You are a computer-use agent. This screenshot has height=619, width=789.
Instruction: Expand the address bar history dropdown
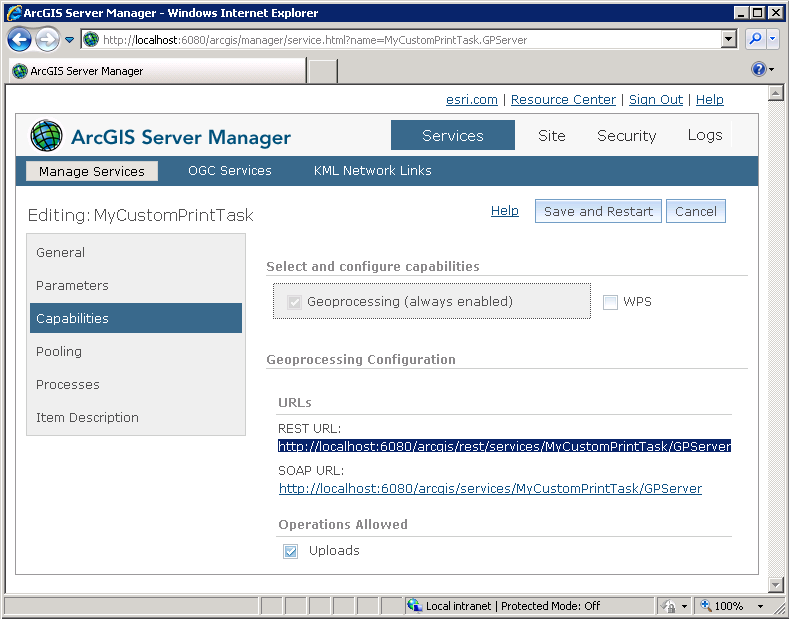coord(728,39)
